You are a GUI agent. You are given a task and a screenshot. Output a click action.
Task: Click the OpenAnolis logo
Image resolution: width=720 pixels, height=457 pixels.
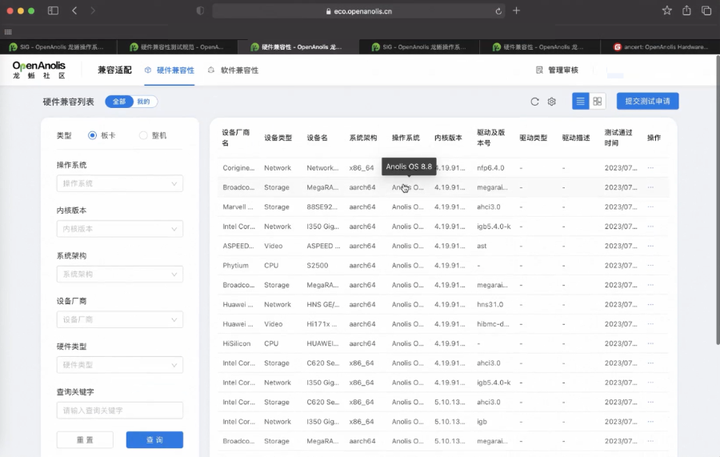(39, 70)
